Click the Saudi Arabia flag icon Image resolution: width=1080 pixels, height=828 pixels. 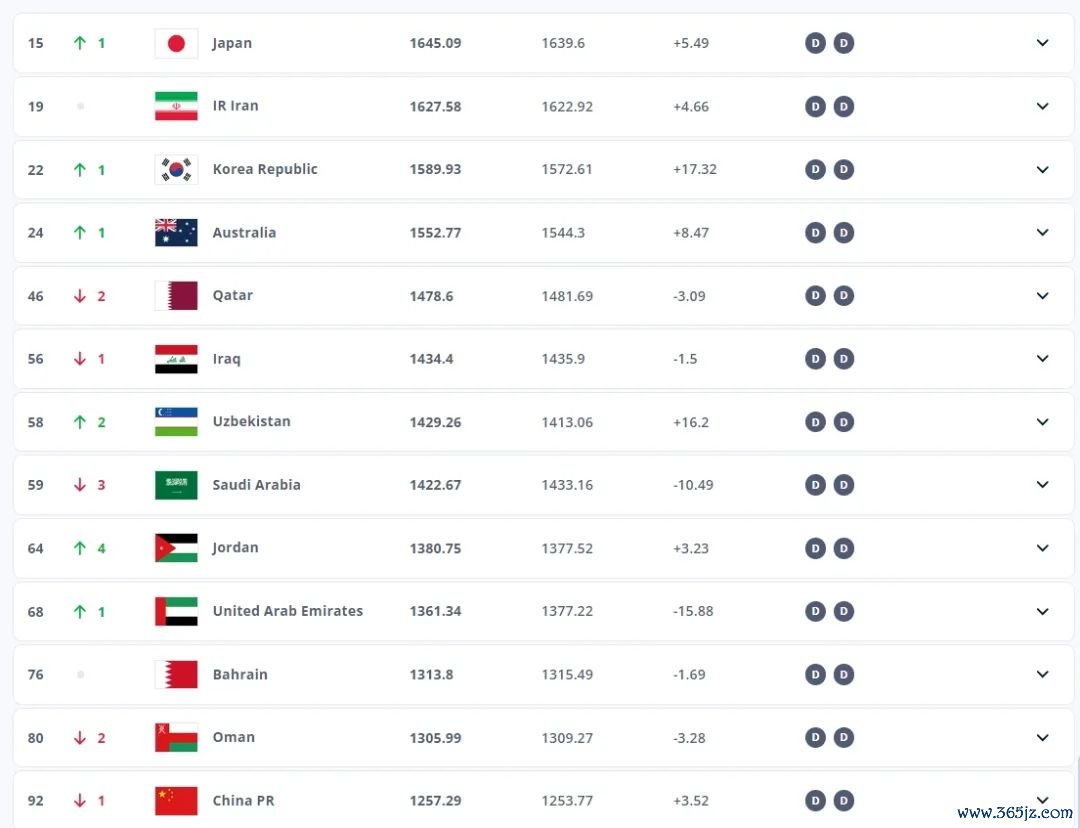176,485
